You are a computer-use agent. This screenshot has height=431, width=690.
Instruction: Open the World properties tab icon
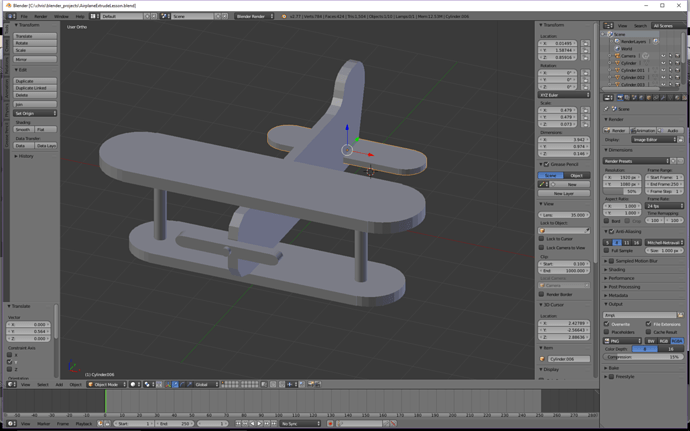pos(642,98)
